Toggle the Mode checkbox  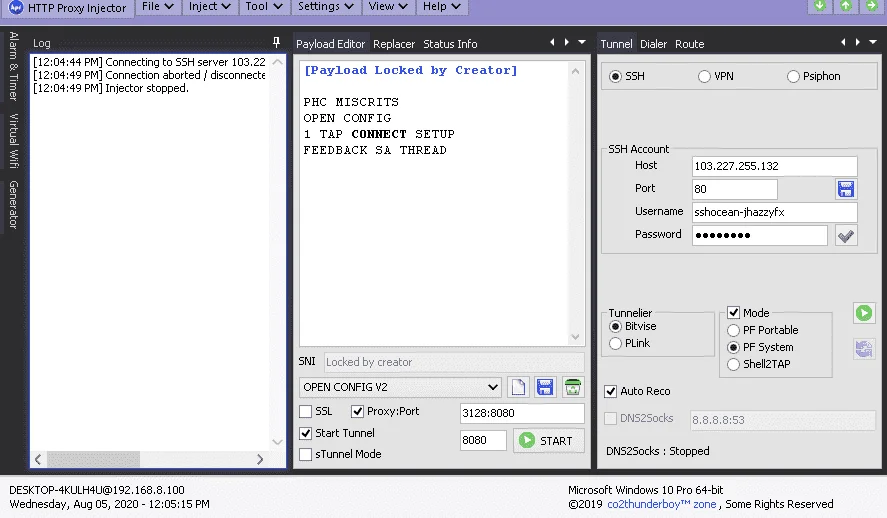[x=733, y=313]
